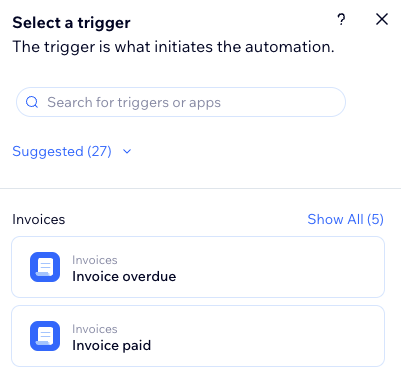Show all 5 Invoices triggers
The image size is (401, 372).
click(x=345, y=219)
